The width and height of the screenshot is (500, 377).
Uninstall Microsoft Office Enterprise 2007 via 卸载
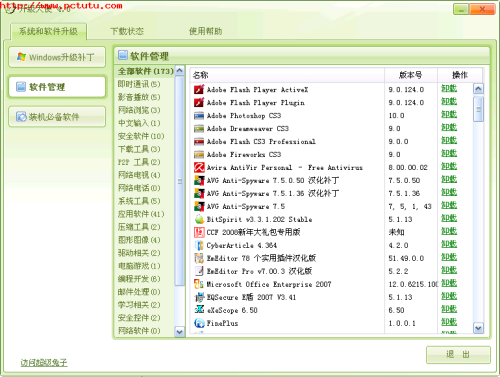[x=449, y=283]
